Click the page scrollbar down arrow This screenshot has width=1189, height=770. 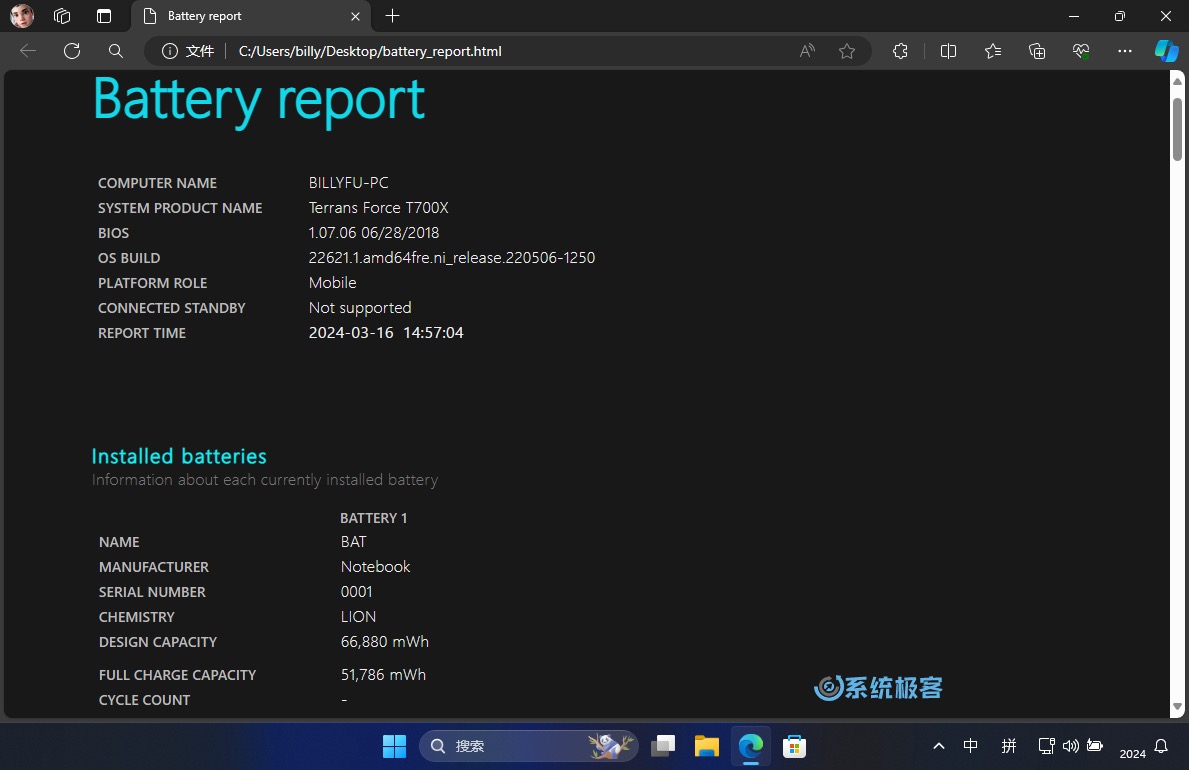click(x=1177, y=708)
